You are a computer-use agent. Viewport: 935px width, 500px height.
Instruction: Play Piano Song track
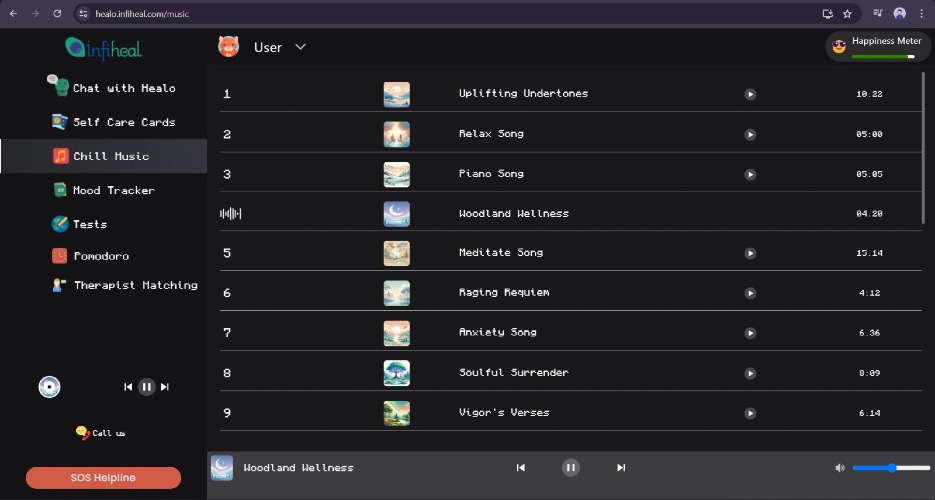click(x=750, y=175)
